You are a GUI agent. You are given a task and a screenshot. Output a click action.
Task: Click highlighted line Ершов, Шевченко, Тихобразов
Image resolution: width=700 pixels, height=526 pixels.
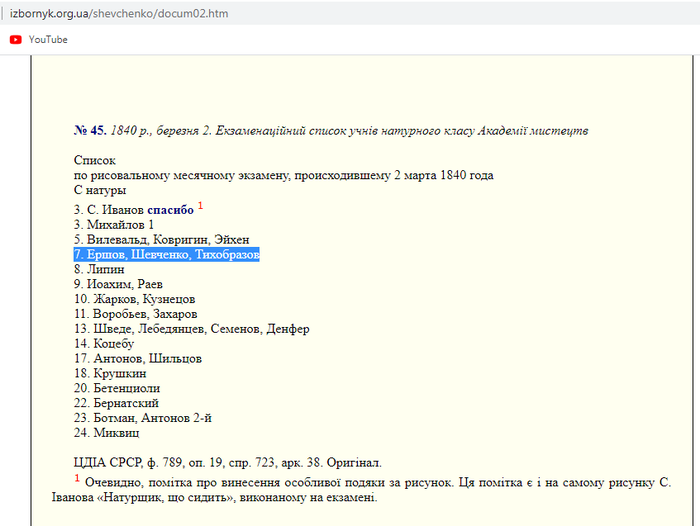click(x=166, y=255)
